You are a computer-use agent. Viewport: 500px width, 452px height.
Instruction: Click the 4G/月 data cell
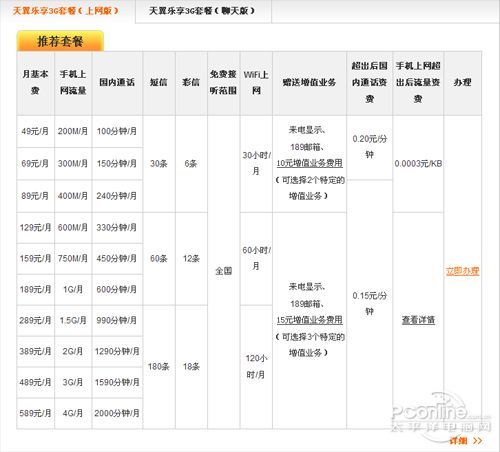point(73,413)
